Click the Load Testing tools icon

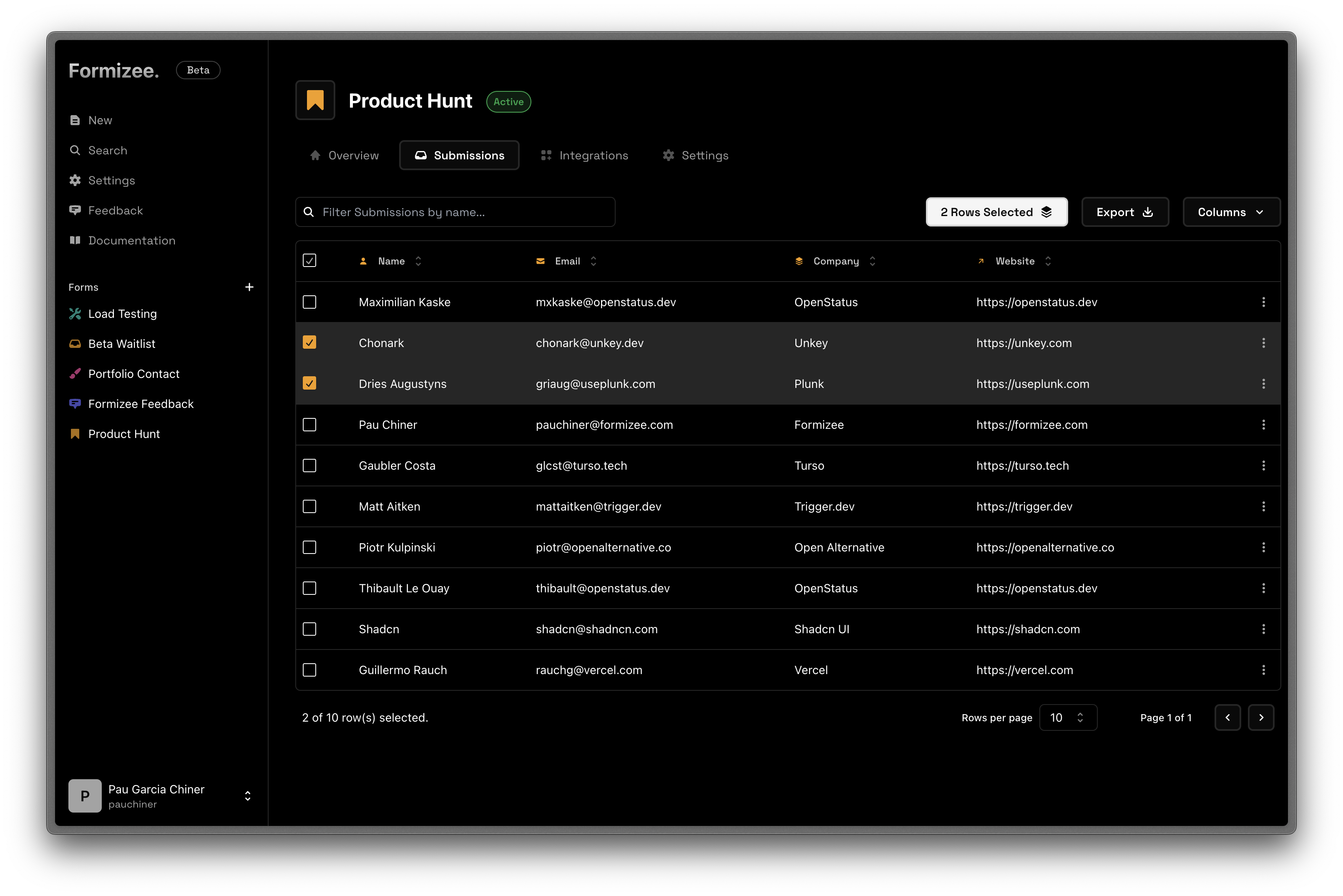75,313
